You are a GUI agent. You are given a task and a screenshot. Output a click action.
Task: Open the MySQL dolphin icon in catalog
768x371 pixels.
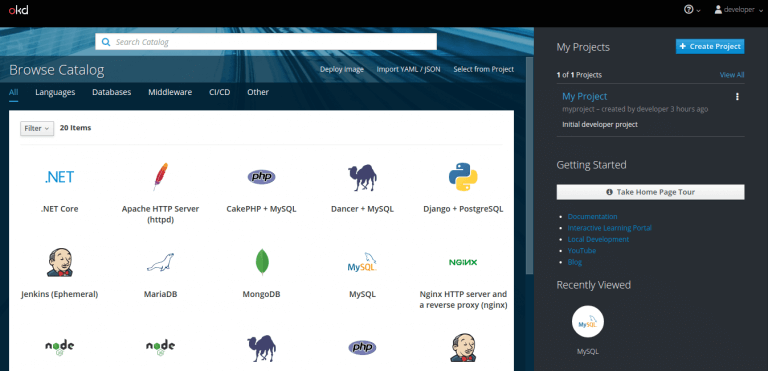point(362,263)
